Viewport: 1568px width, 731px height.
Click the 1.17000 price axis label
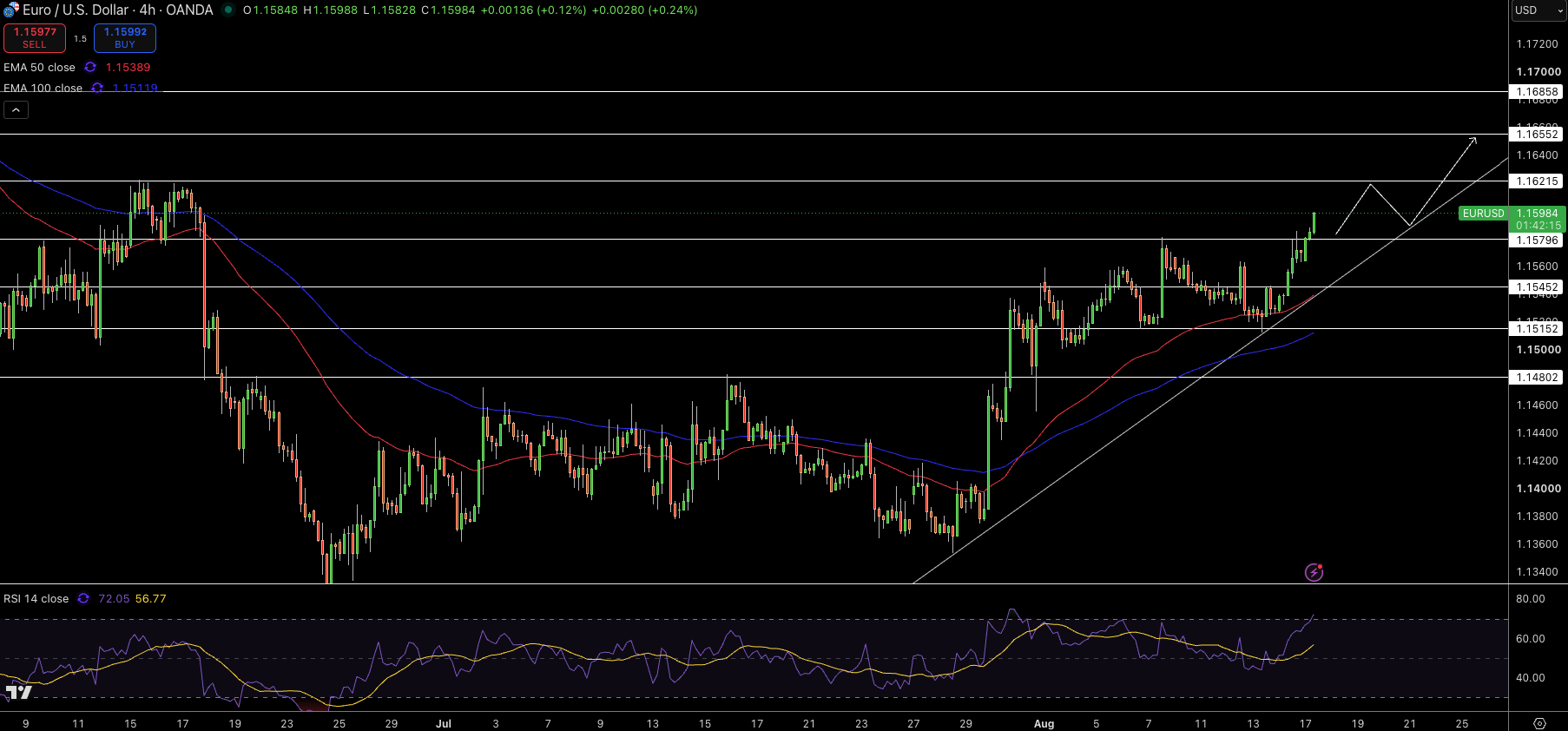coord(1538,72)
